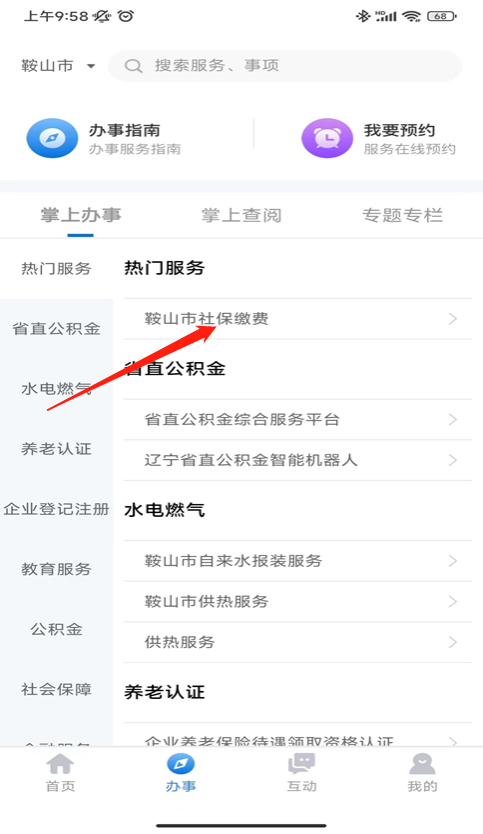Tap the blue compass 办事指南 icon
The height and width of the screenshot is (834, 483).
[x=52, y=138]
